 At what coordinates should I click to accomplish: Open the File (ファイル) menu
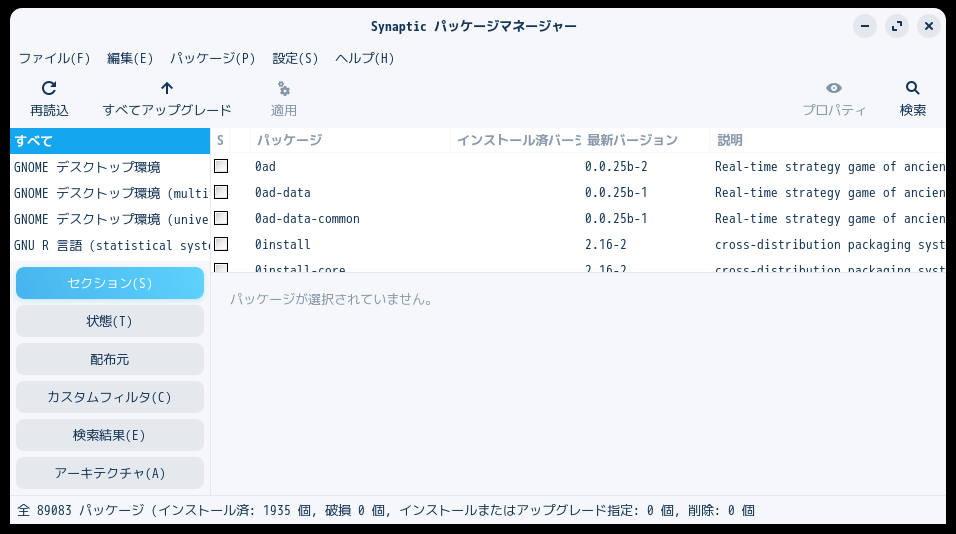pos(54,58)
